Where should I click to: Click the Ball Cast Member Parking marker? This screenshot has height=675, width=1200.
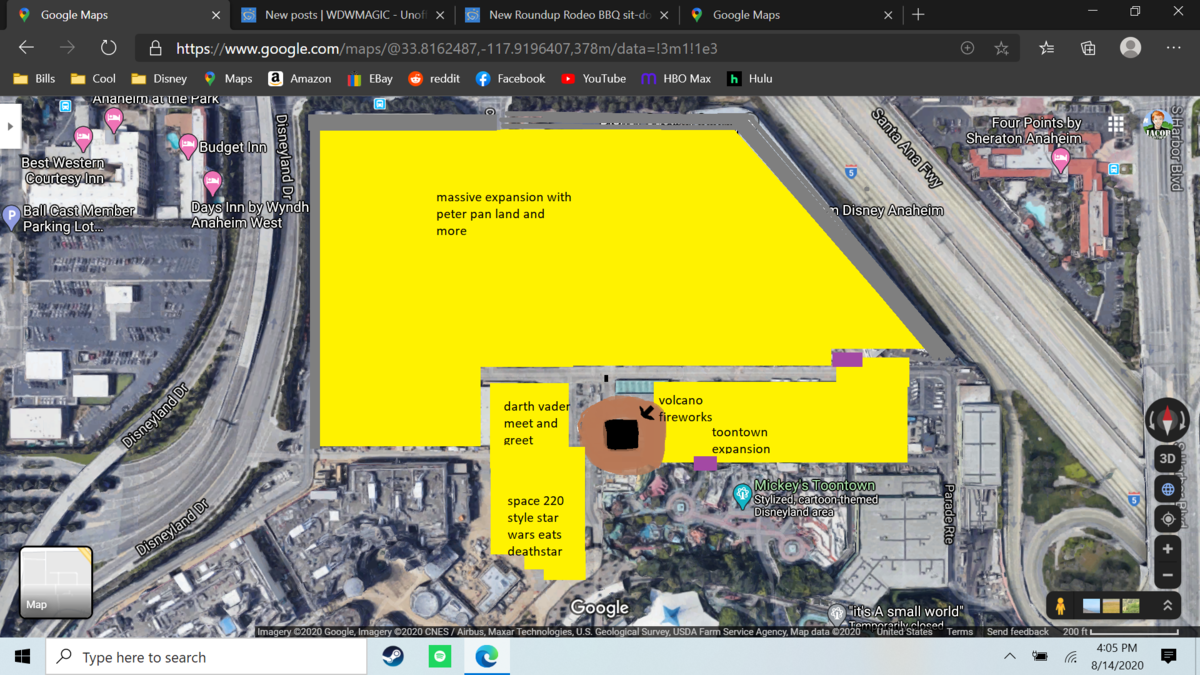11,215
